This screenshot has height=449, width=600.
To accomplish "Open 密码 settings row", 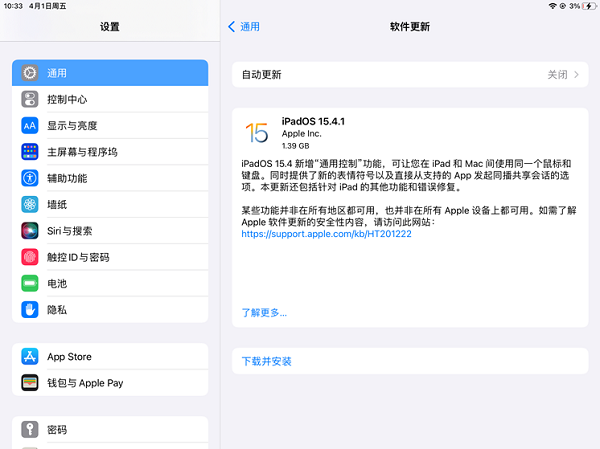I will coord(110,429).
